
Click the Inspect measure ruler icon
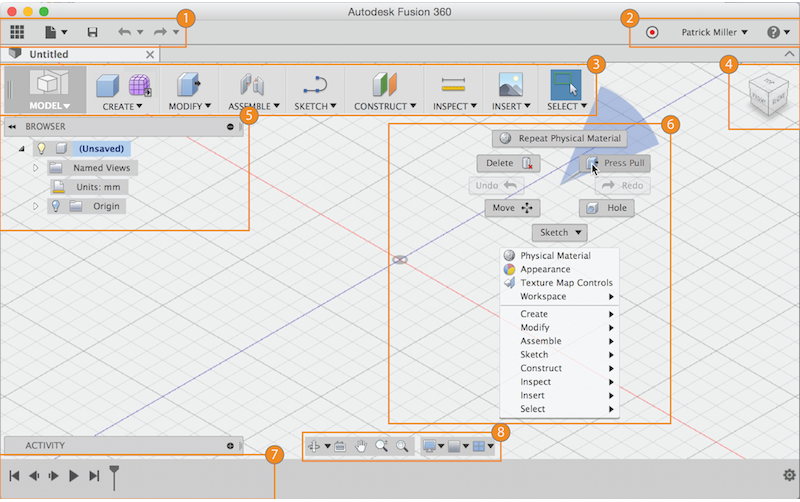pos(454,84)
